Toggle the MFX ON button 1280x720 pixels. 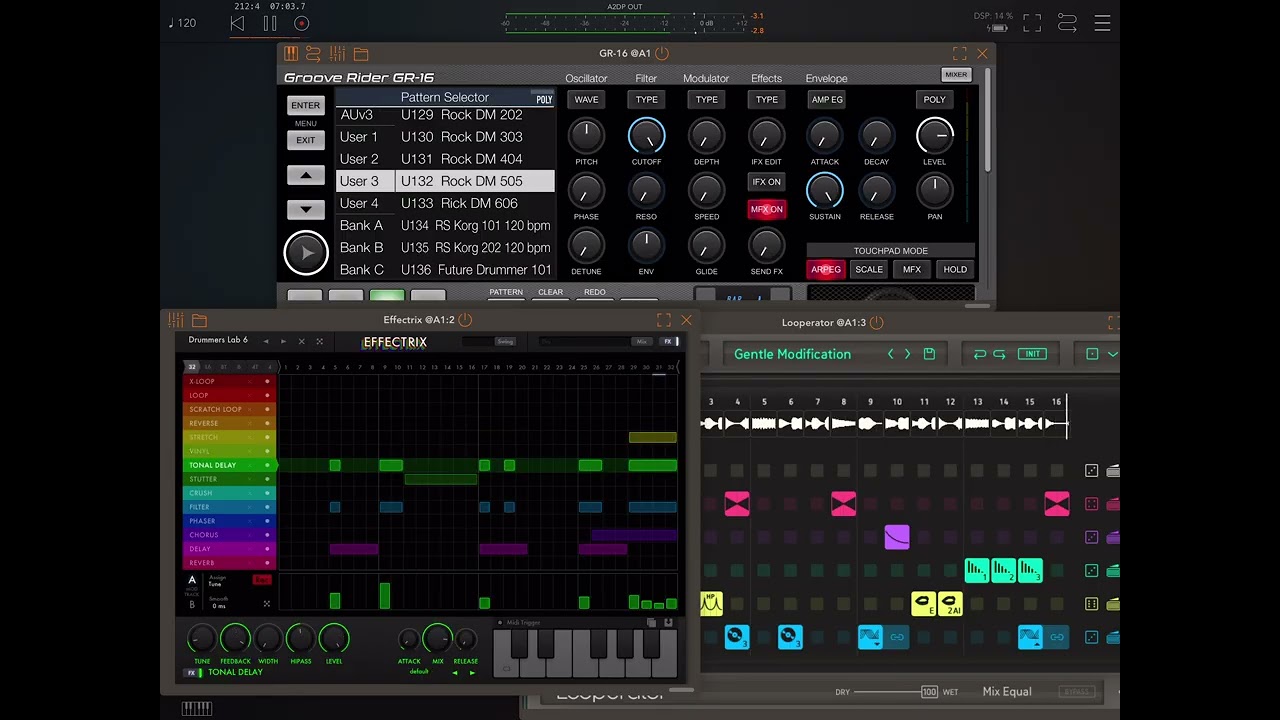coord(767,209)
